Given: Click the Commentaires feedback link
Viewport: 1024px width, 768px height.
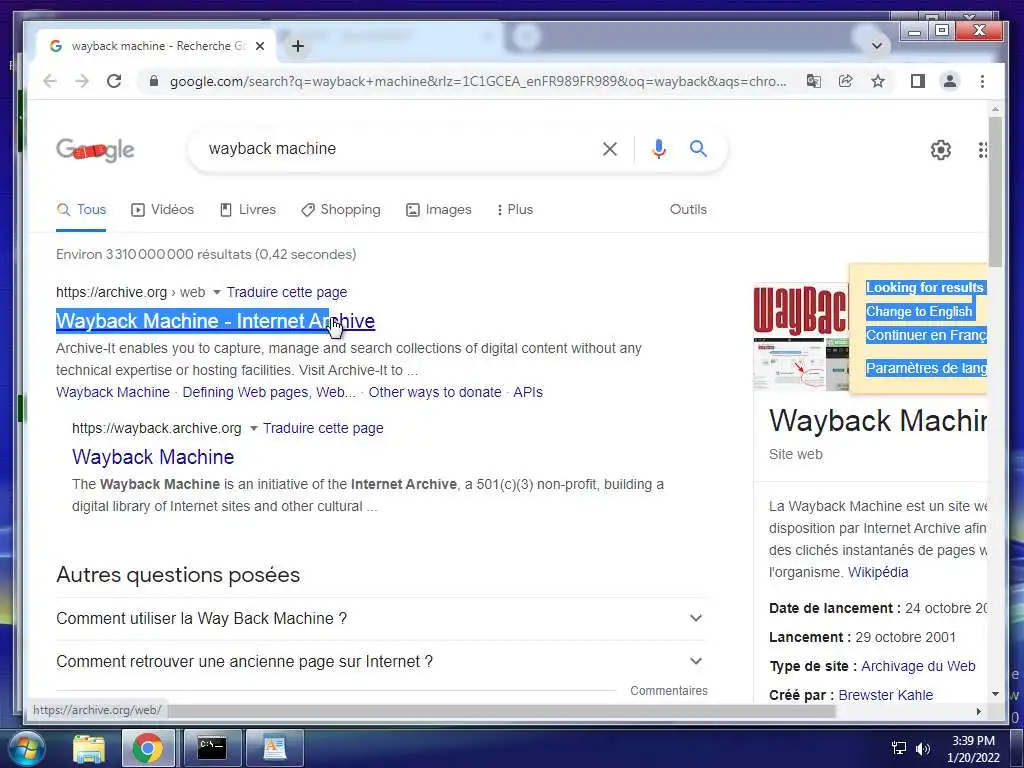Looking at the screenshot, I should pos(669,691).
